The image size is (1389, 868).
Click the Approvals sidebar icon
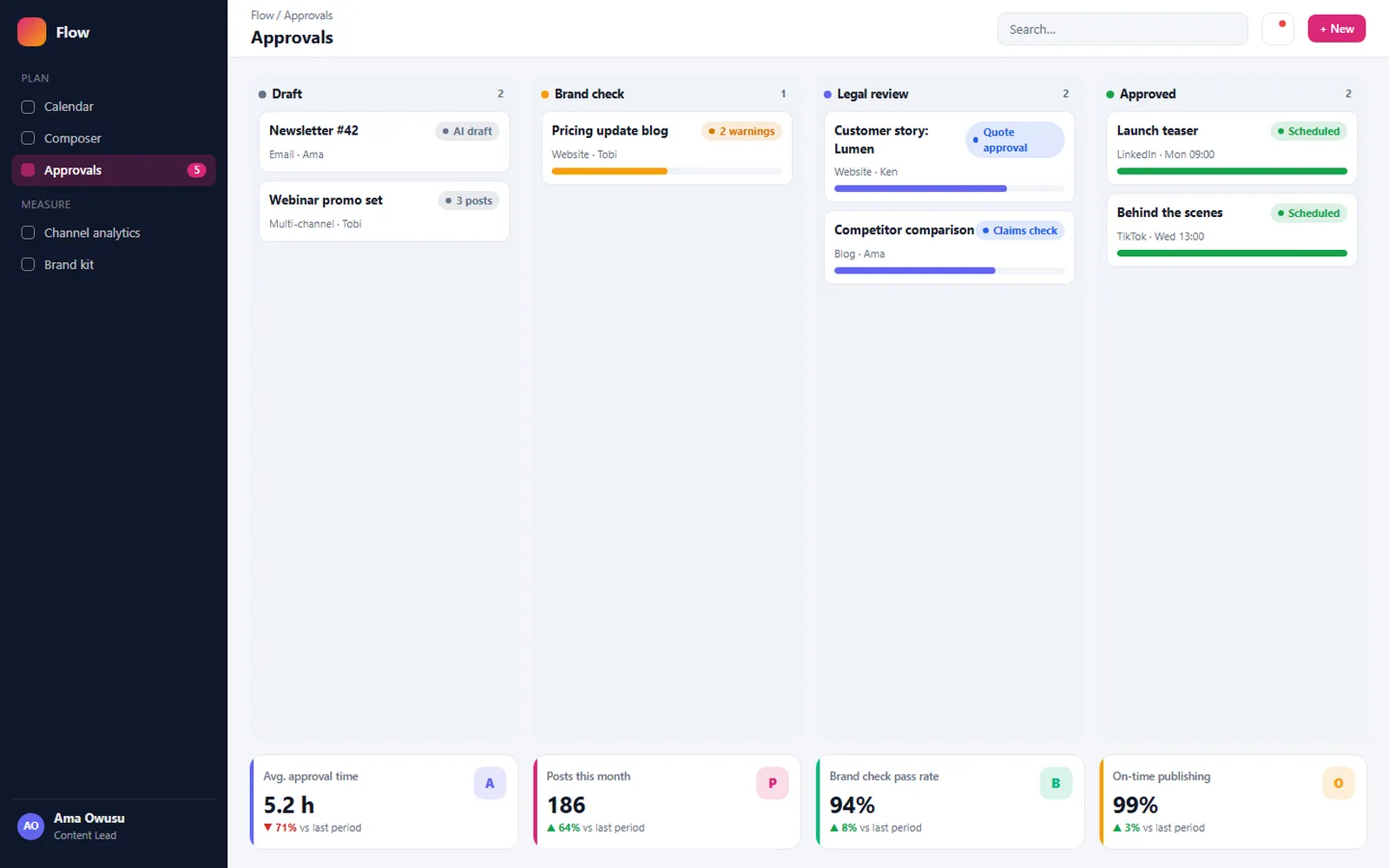coord(28,170)
